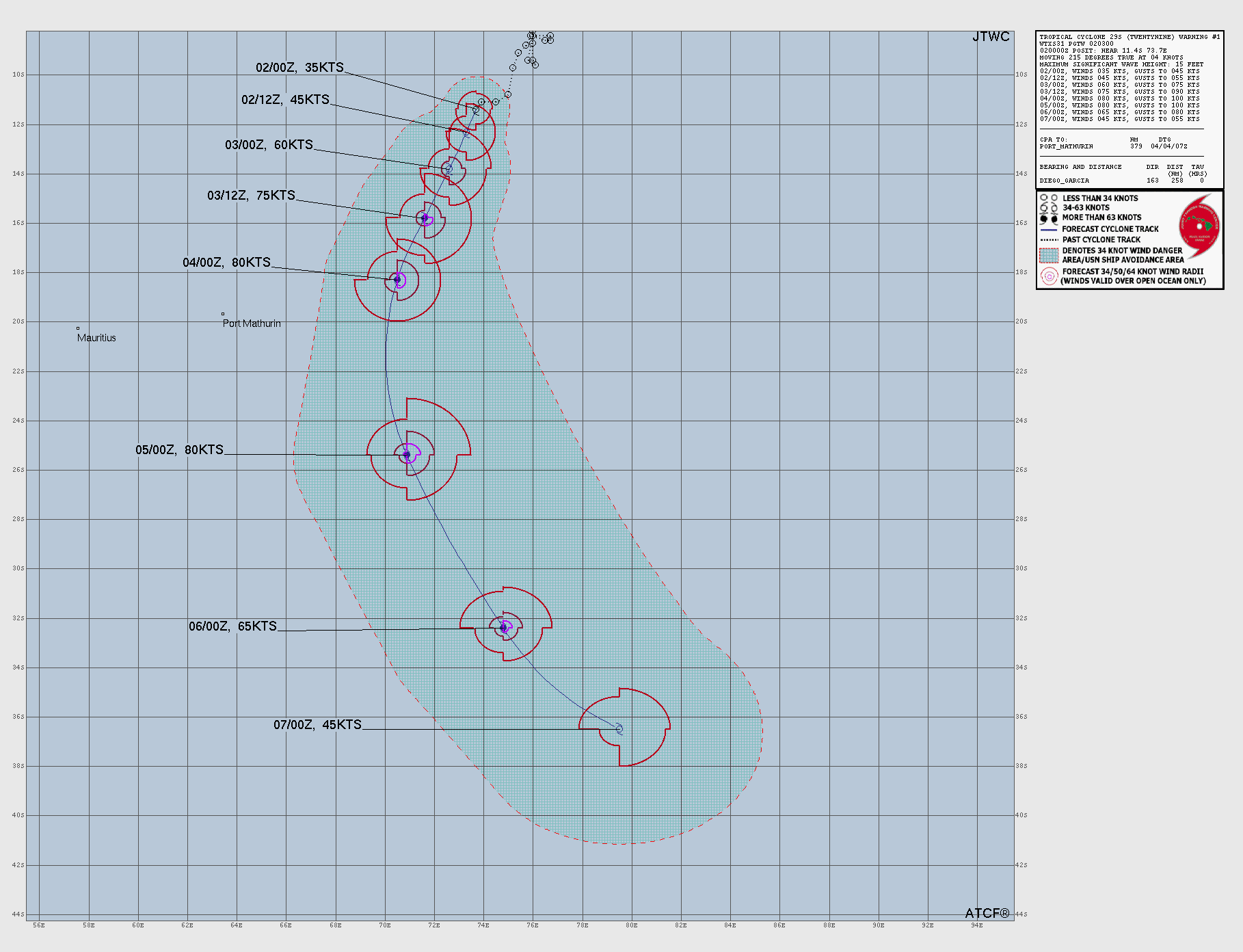Select the forecast wind radii bullseye legend icon
This screenshot has height=952, width=1243.
[1050, 277]
